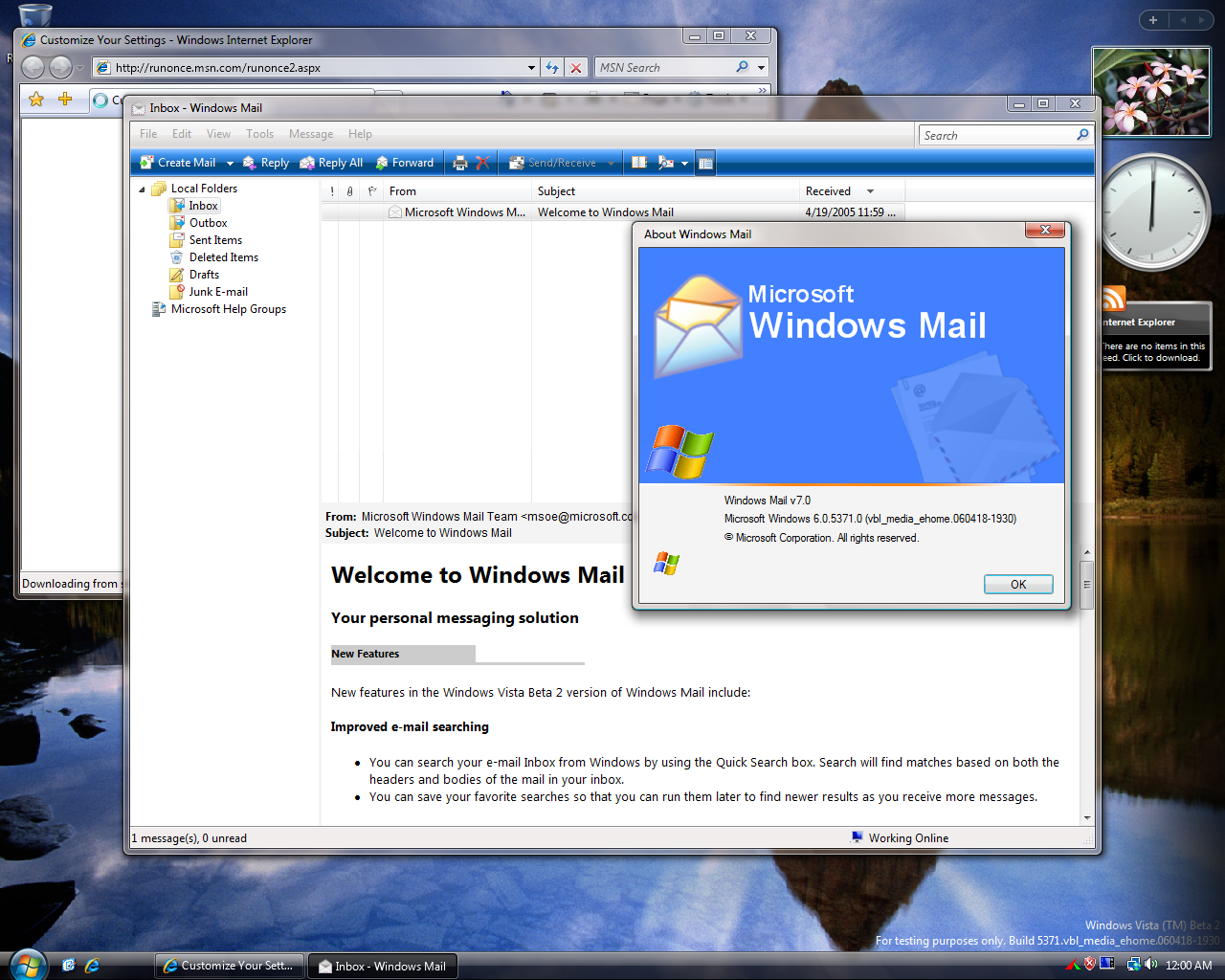Click the preview pane scroll down arrow
The image size is (1225, 980).
(1086, 818)
